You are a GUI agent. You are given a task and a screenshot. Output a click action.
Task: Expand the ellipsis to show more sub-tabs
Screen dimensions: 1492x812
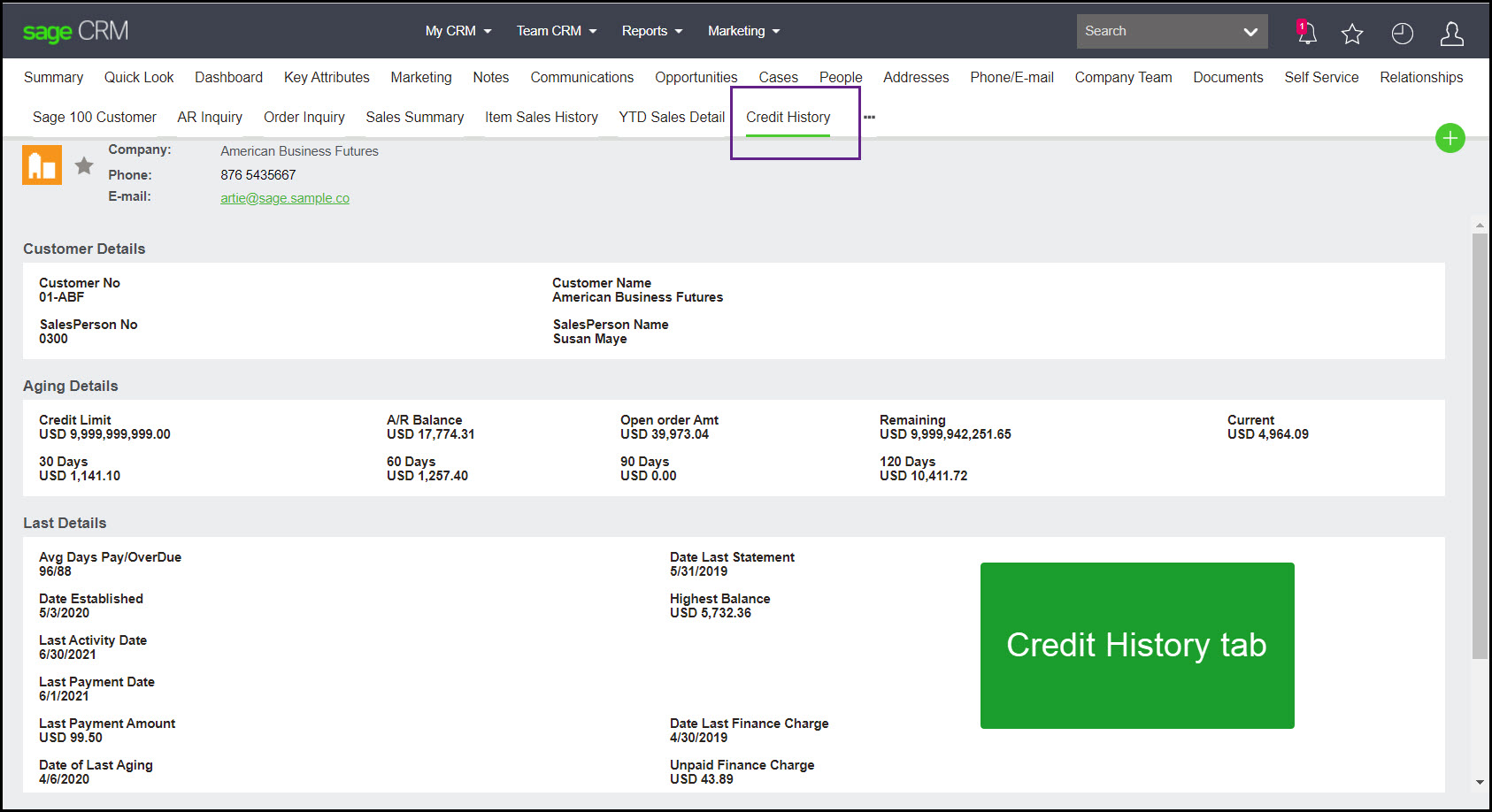(868, 116)
